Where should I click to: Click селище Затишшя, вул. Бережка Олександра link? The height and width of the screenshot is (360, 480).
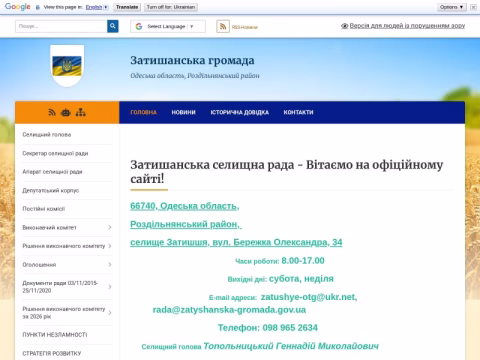[x=236, y=242]
